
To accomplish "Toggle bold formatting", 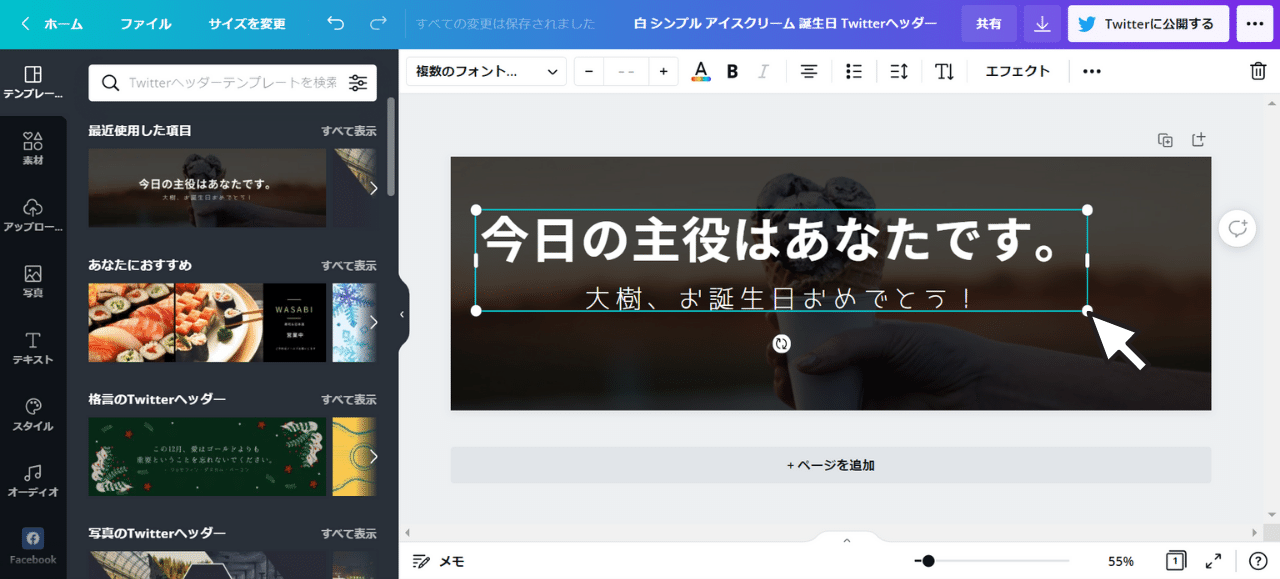I will pos(732,71).
